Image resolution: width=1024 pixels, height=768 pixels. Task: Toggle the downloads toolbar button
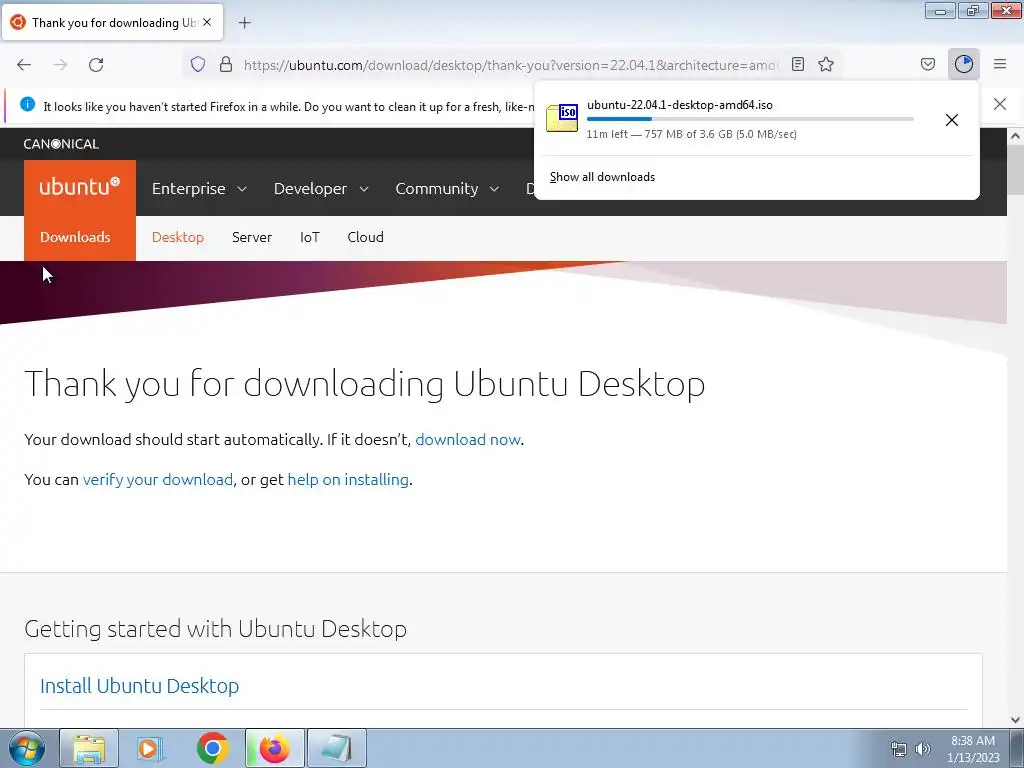(964, 64)
